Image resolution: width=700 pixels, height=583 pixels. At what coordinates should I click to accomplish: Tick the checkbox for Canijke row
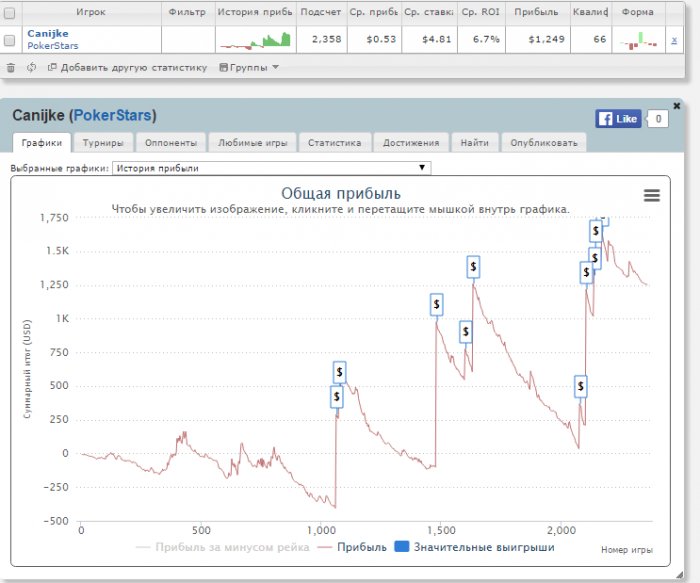pyautogui.click(x=9, y=40)
